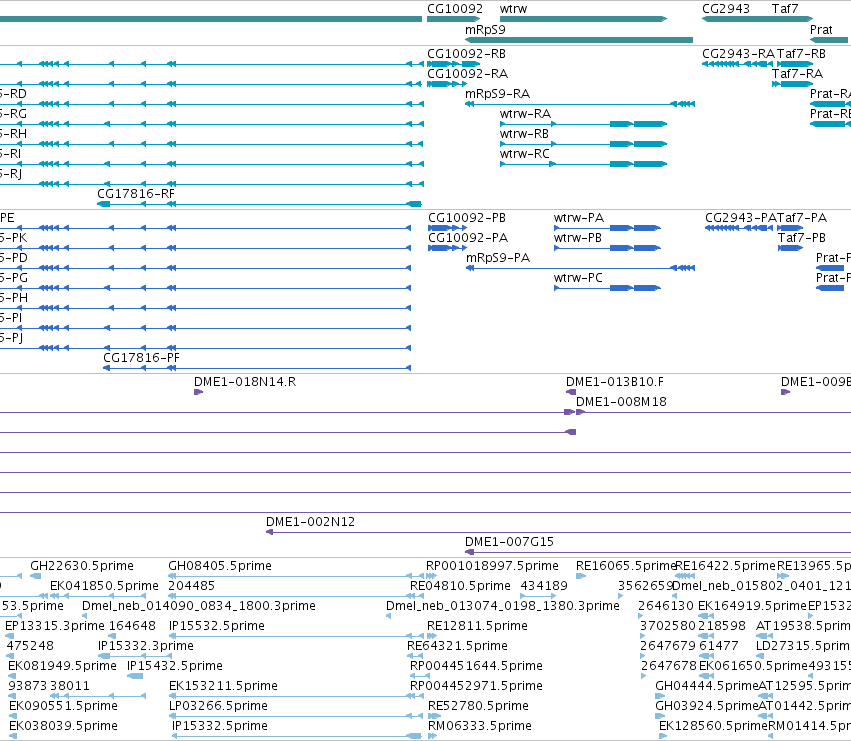The width and height of the screenshot is (851, 741).
Task: Click the CG10092-PB protein label
Action: [x=467, y=218]
